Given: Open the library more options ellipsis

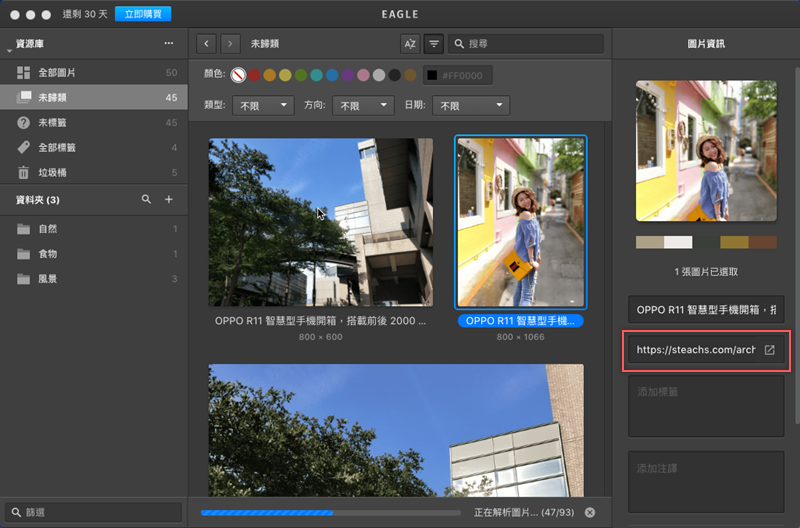Looking at the screenshot, I should coord(169,44).
